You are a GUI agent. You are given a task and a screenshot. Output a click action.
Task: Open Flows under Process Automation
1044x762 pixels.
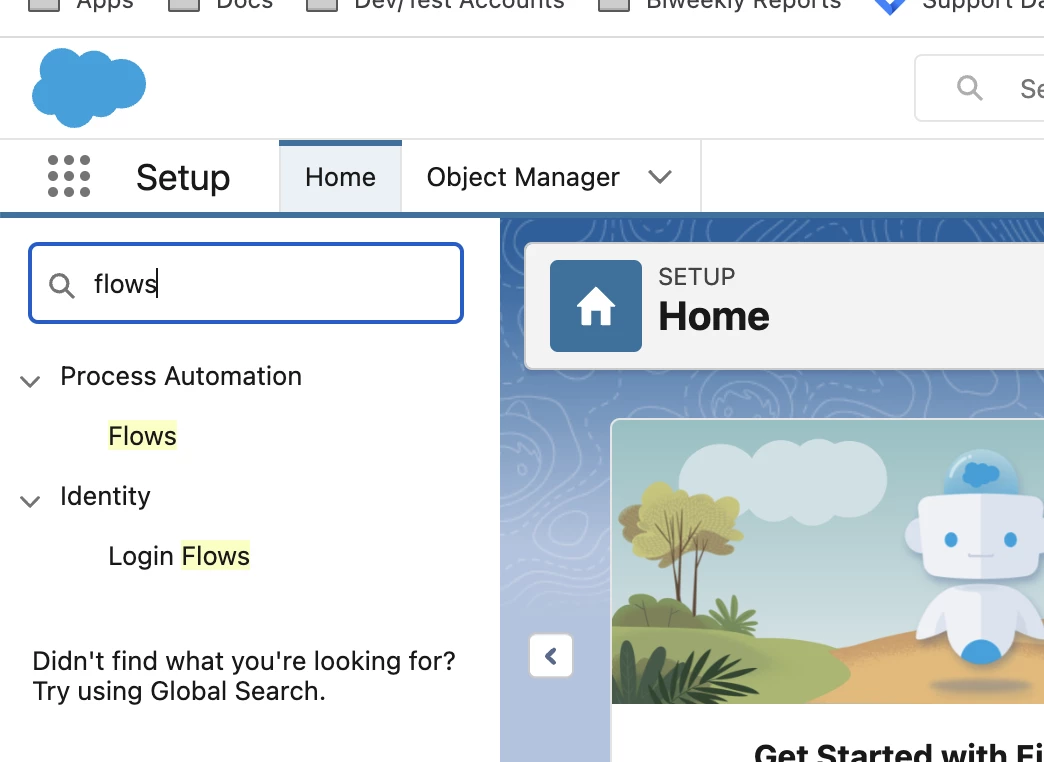point(142,436)
